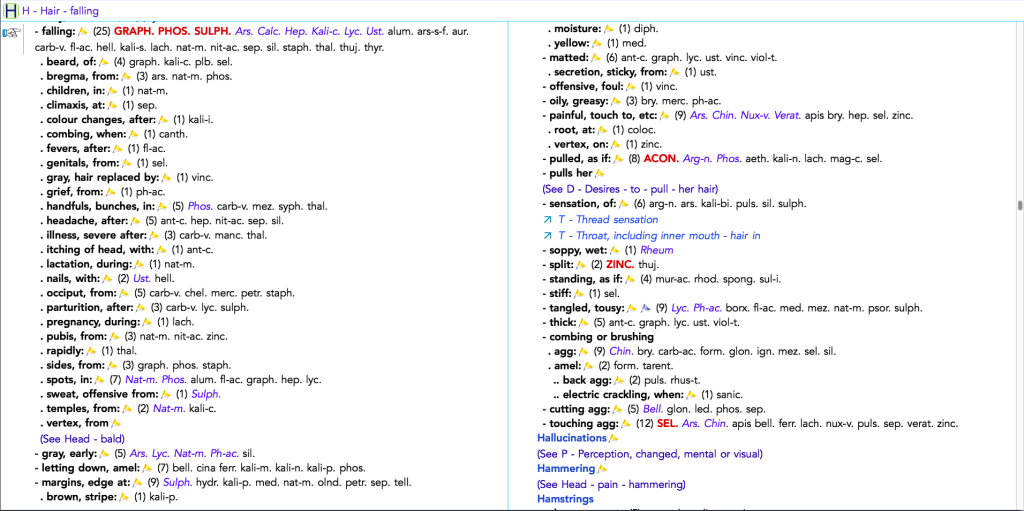
Task: Click the yellow flag next to Hallucinations
Action: tap(613, 438)
